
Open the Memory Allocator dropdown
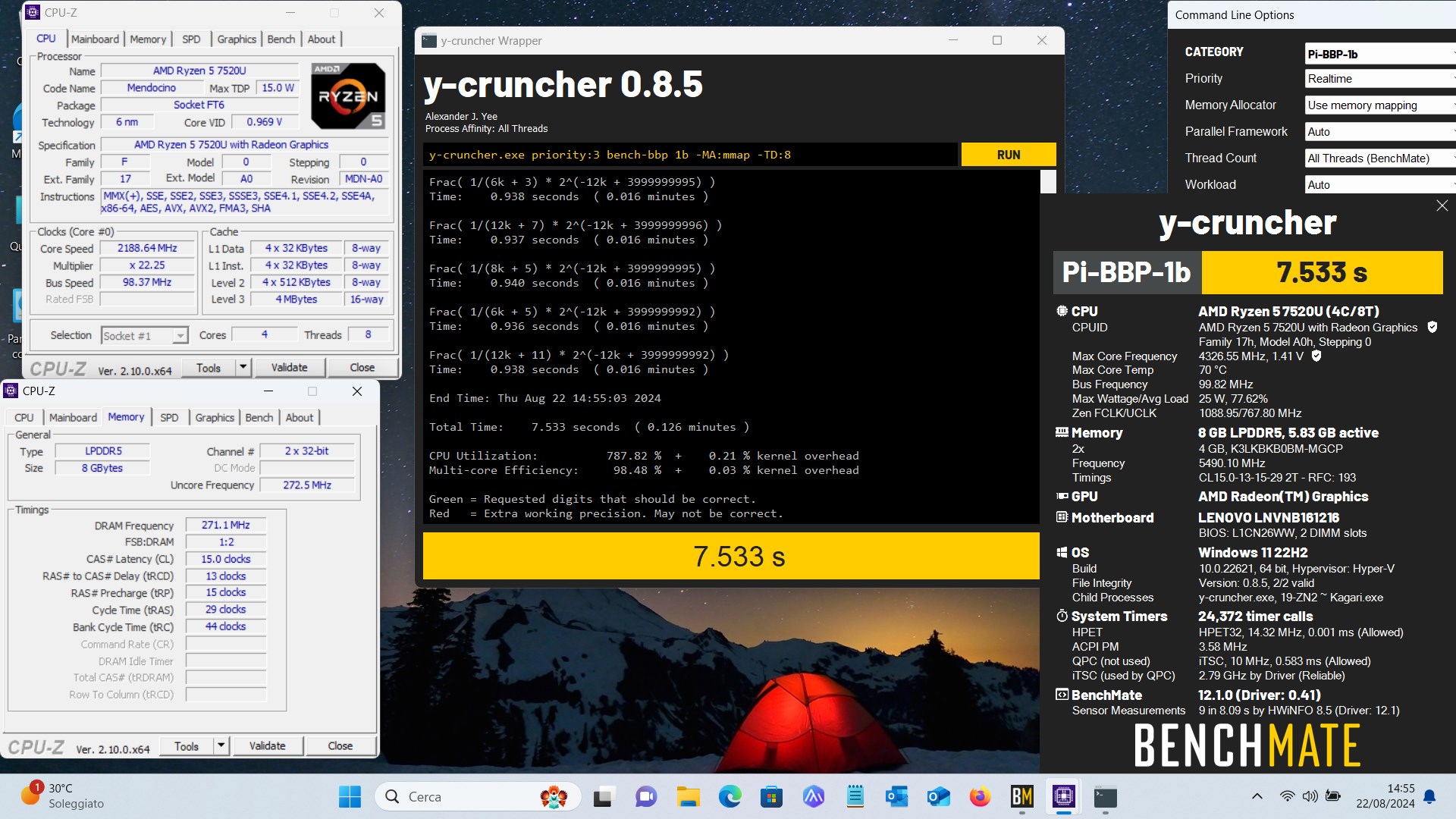(1380, 105)
